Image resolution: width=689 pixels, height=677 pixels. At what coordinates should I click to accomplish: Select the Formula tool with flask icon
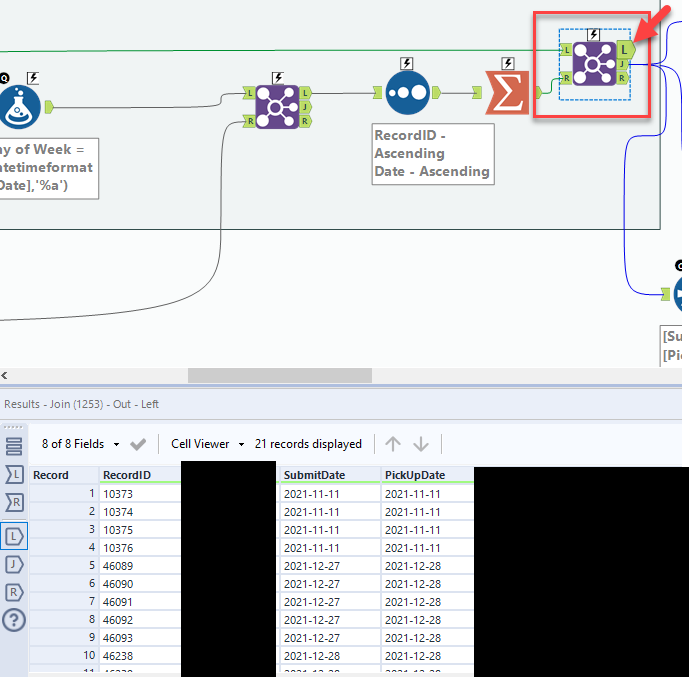click(20, 107)
